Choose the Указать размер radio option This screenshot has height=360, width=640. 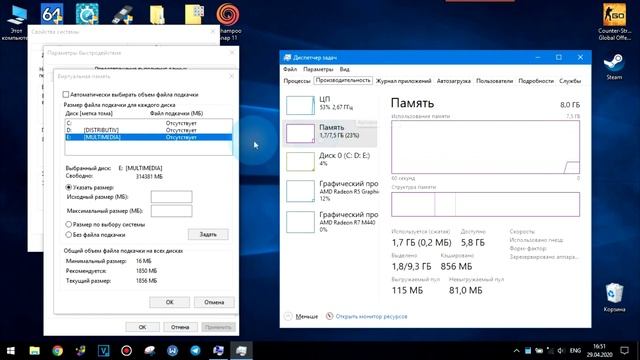(69, 187)
